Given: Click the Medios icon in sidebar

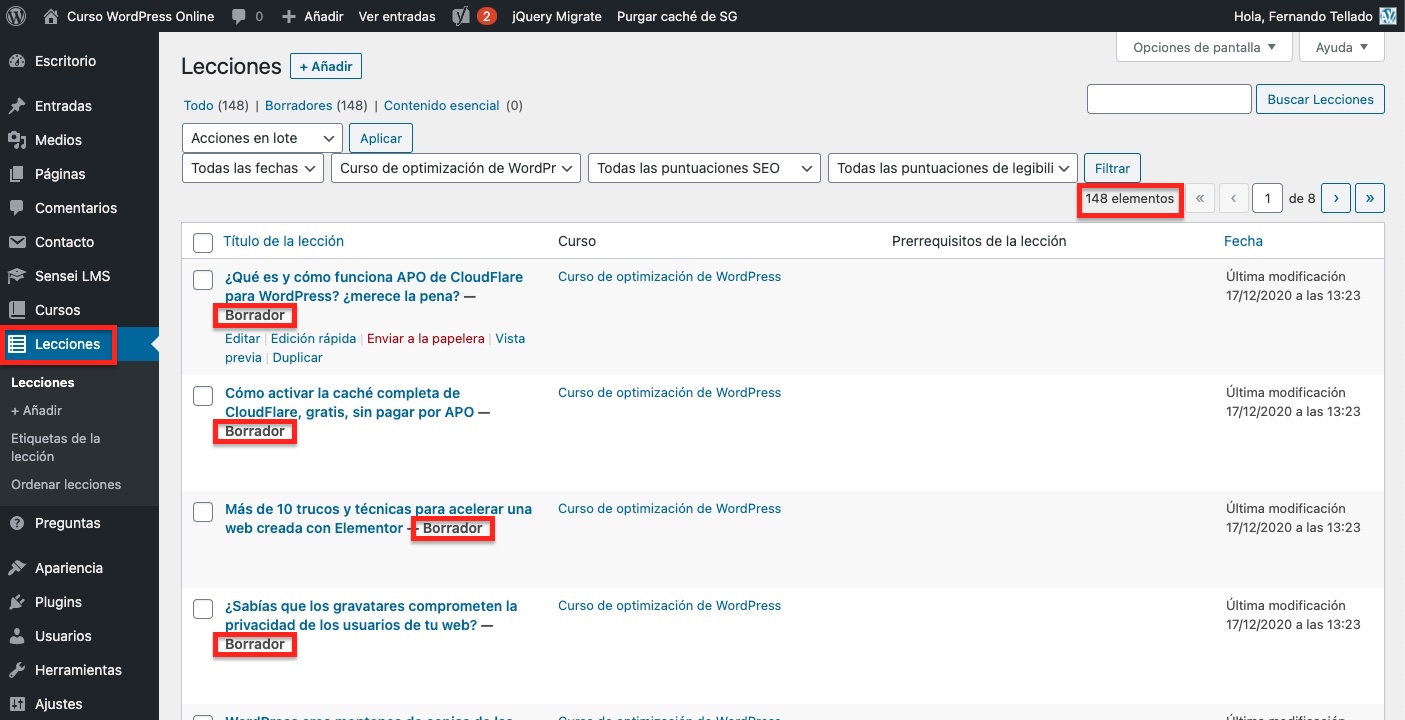Looking at the screenshot, I should [17, 140].
